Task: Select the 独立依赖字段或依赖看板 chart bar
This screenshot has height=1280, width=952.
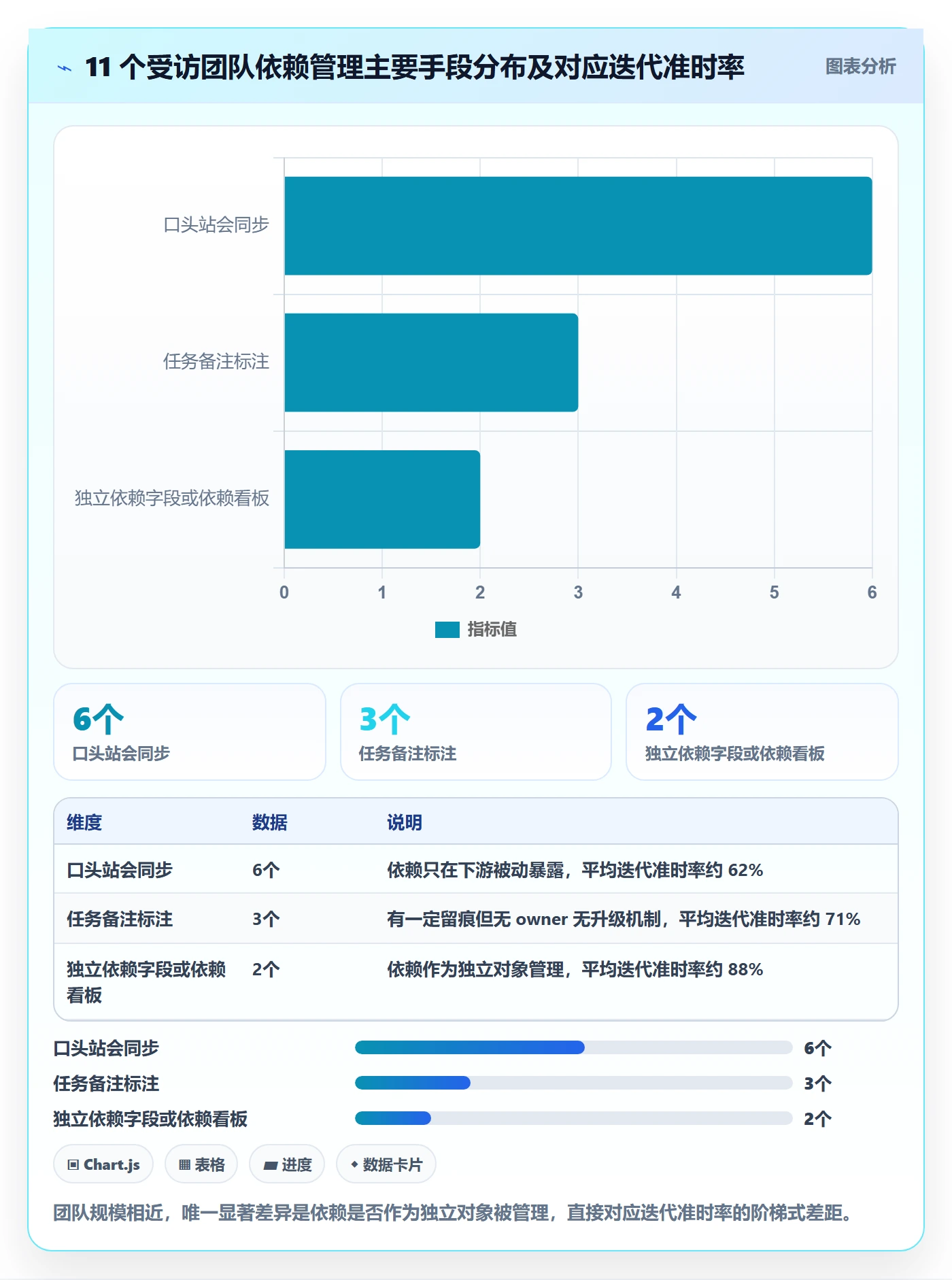Action: 382,499
